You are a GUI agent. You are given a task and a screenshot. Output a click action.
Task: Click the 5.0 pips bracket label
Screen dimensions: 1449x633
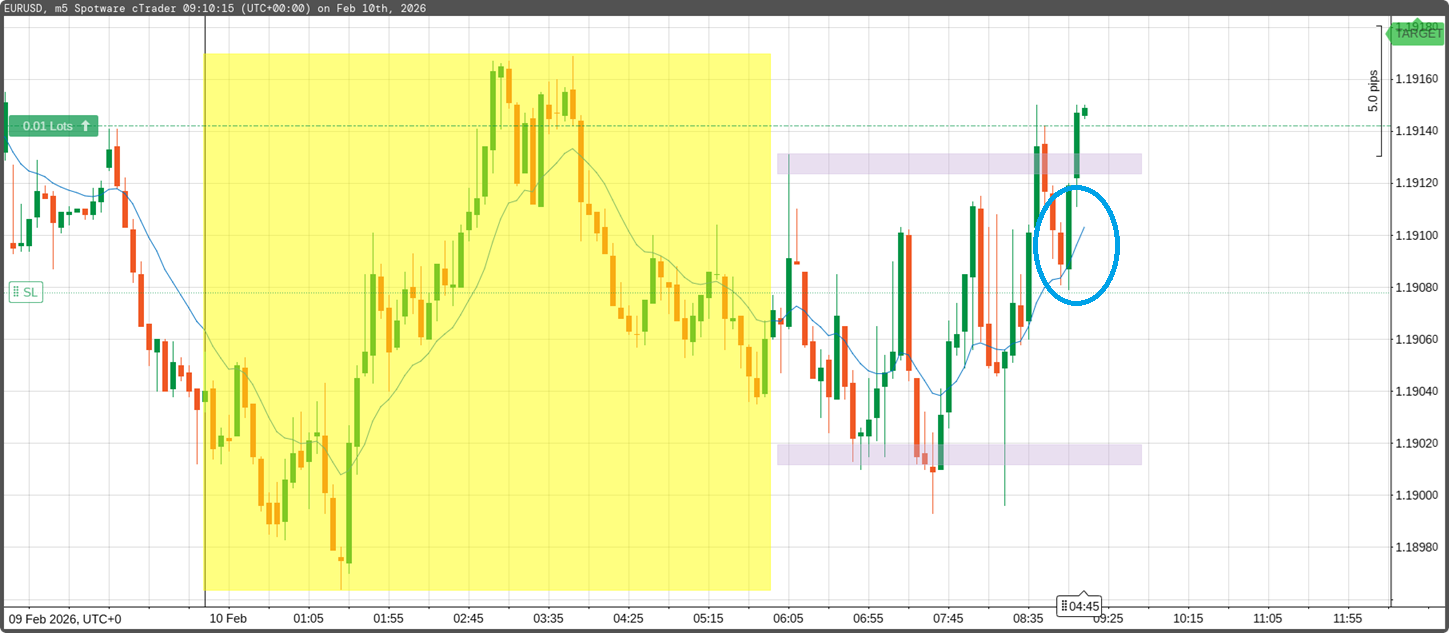point(1373,90)
